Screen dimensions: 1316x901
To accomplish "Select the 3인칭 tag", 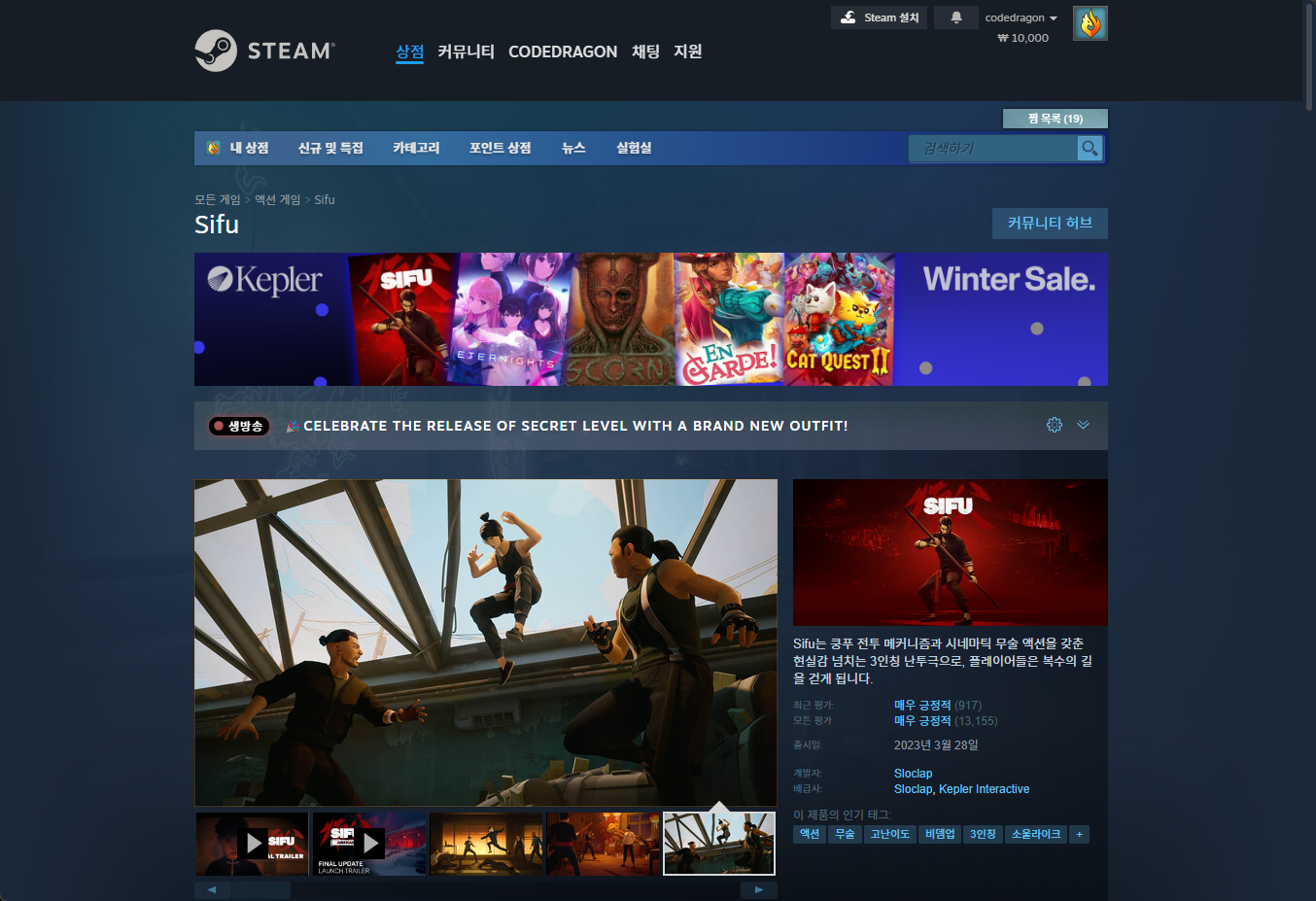I will click(x=983, y=834).
